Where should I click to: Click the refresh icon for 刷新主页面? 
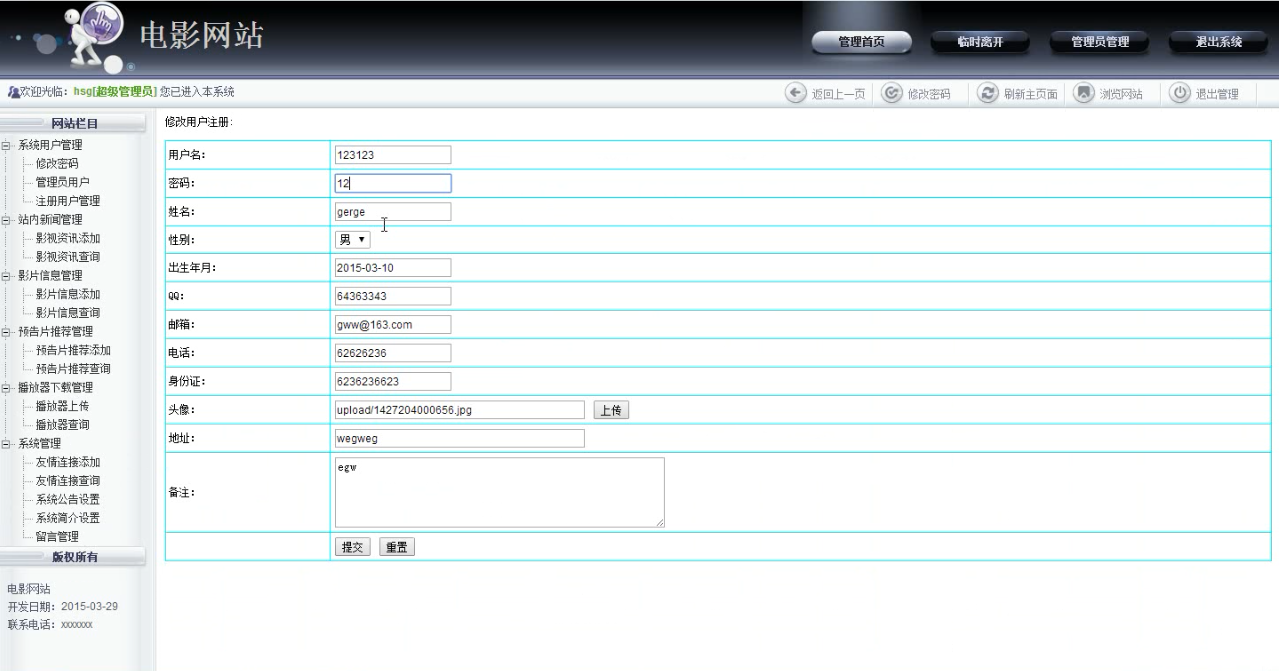click(990, 94)
